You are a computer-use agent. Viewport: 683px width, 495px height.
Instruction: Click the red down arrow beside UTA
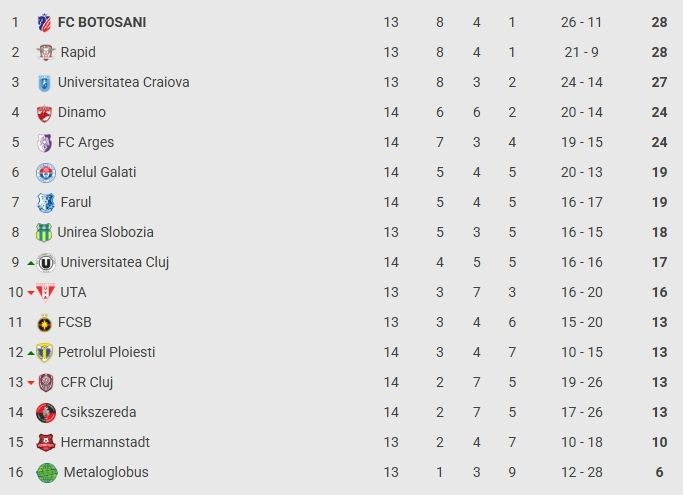[x=30, y=293]
